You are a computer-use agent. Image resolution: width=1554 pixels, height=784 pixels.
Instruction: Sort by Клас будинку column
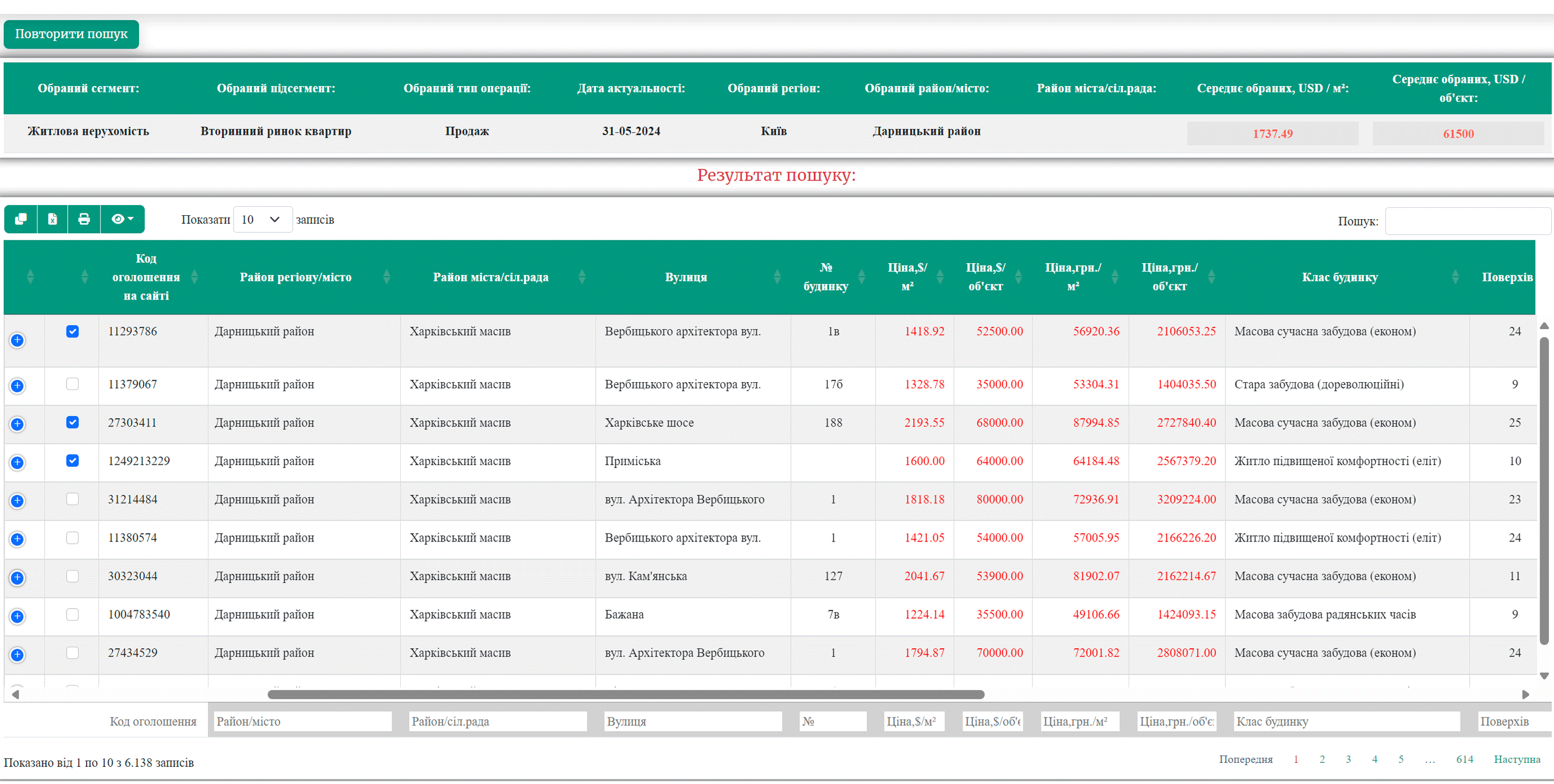pos(1347,277)
